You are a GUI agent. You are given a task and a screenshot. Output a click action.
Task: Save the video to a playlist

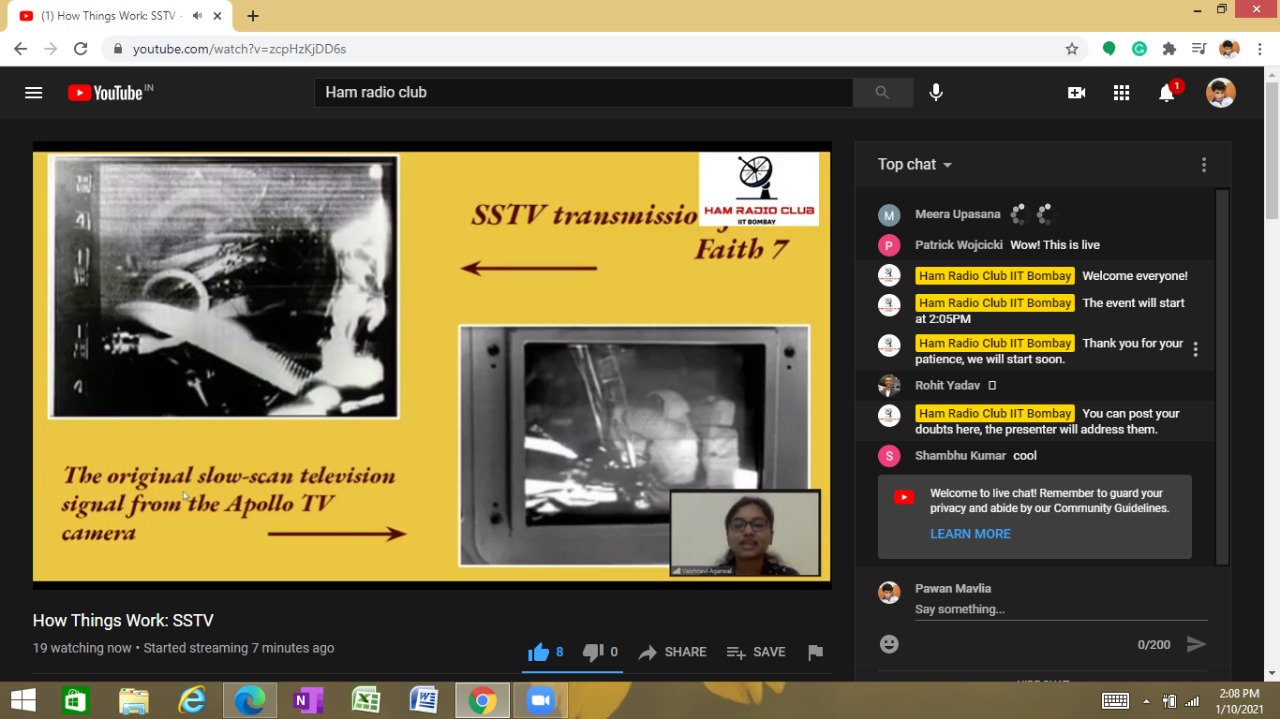click(756, 652)
